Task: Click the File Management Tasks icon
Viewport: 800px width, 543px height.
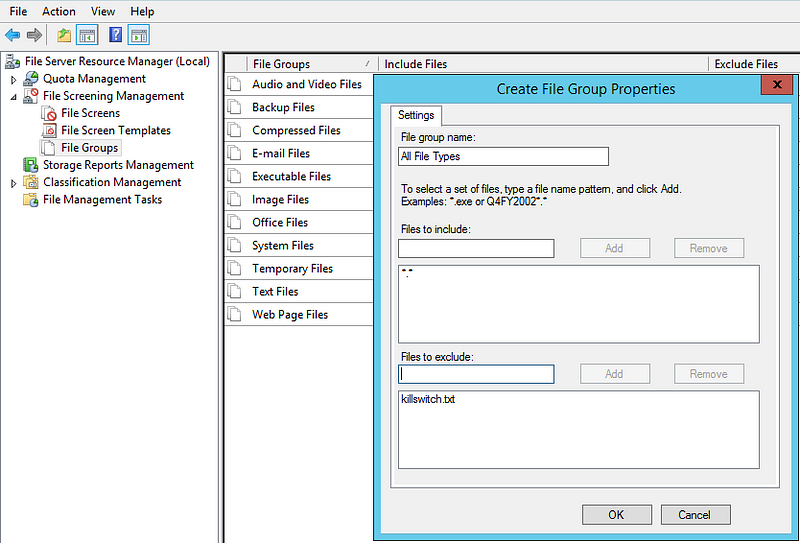Action: coord(31,200)
